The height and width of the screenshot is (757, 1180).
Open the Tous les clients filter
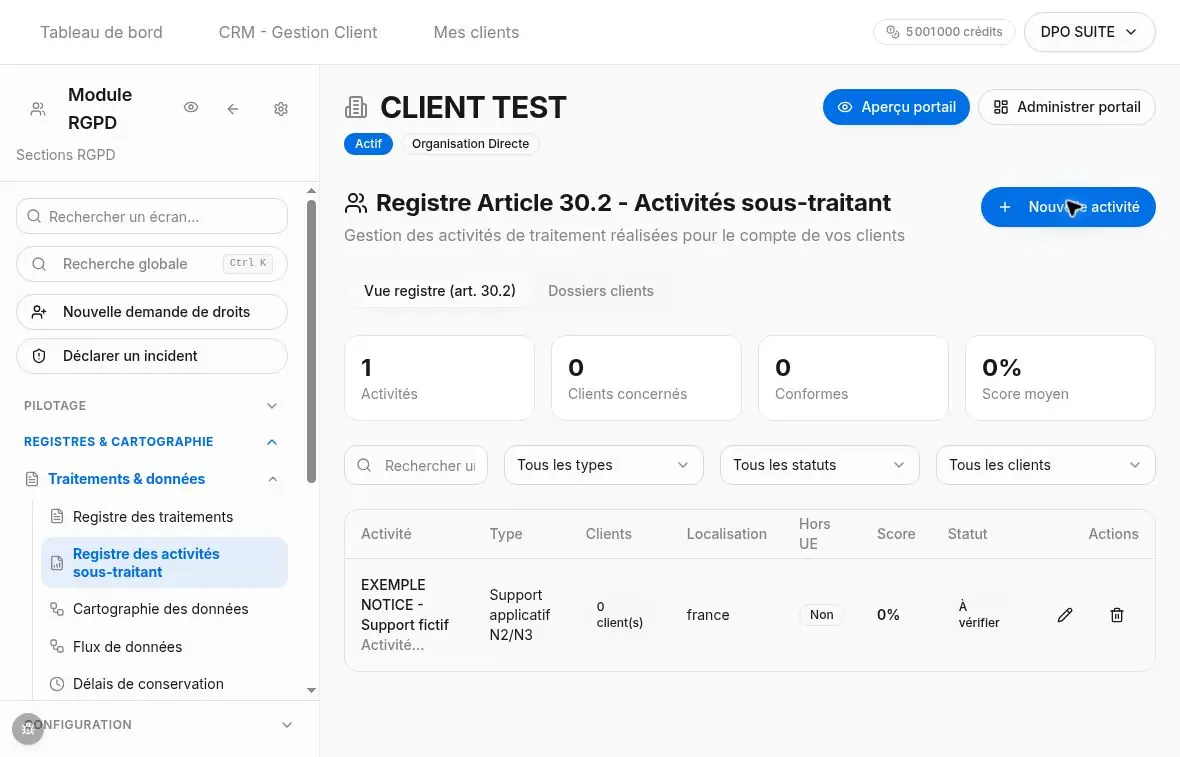pyautogui.click(x=1045, y=465)
